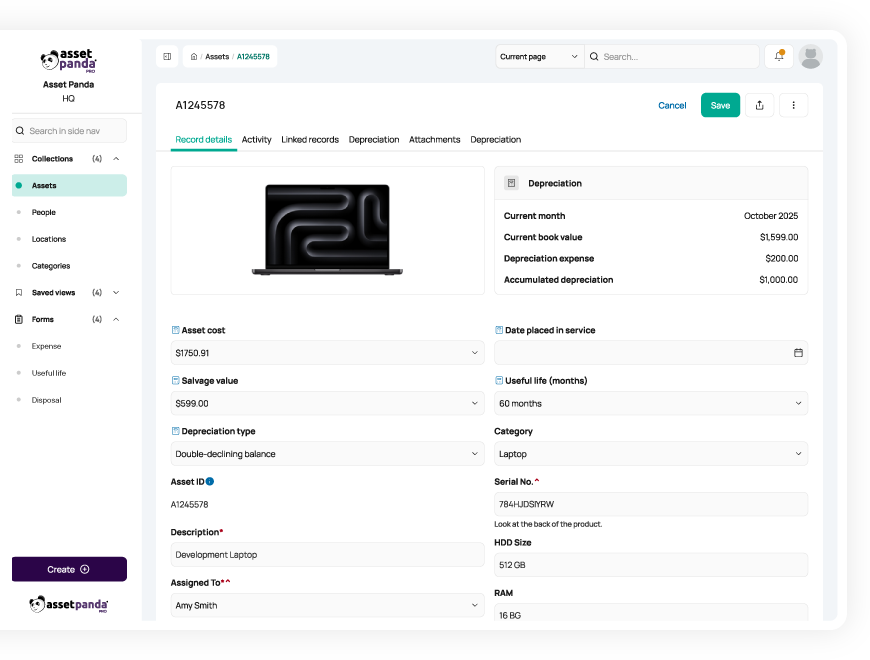Image resolution: width=870 pixels, height=660 pixels.
Task: Click the share/export icon button
Action: point(759,105)
